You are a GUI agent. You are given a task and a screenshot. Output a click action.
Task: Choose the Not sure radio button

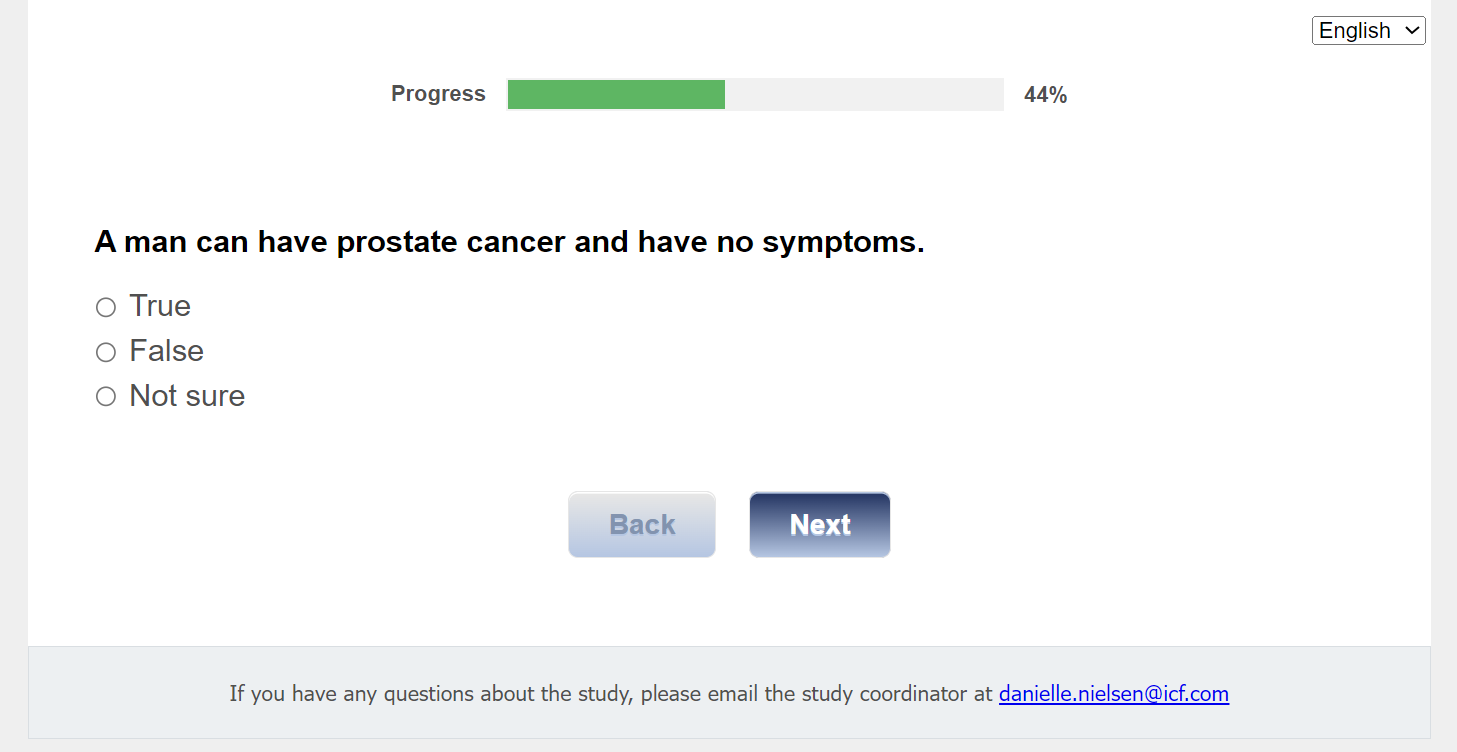tap(106, 397)
